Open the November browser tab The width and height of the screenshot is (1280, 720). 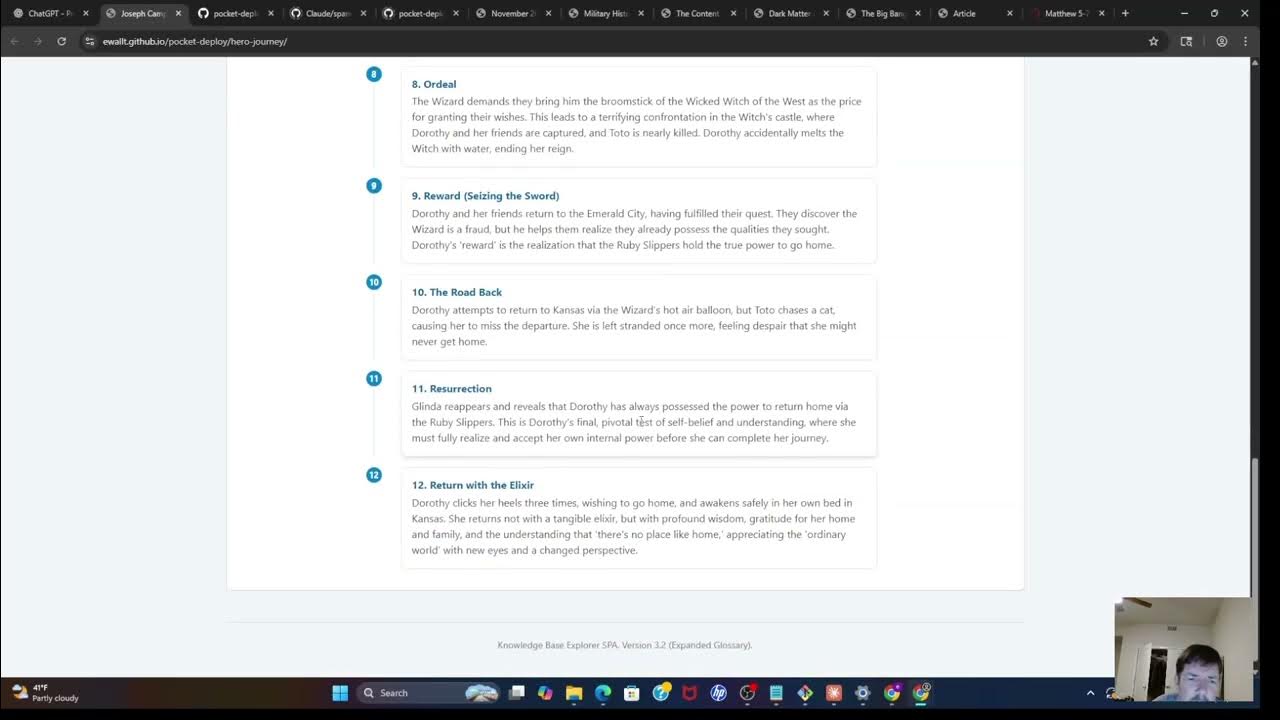(x=513, y=13)
